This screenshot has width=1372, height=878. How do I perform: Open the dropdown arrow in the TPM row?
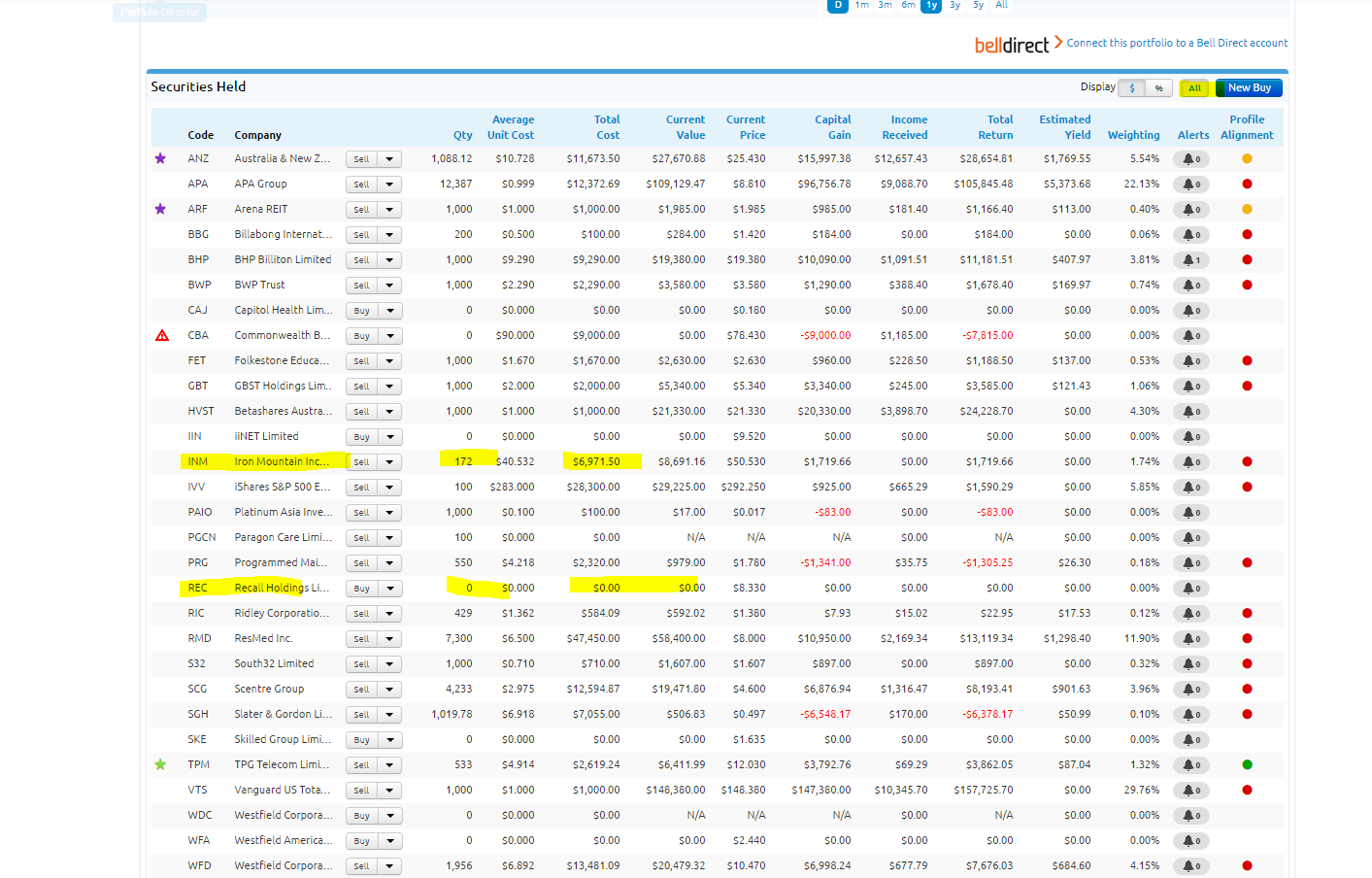coord(389,765)
